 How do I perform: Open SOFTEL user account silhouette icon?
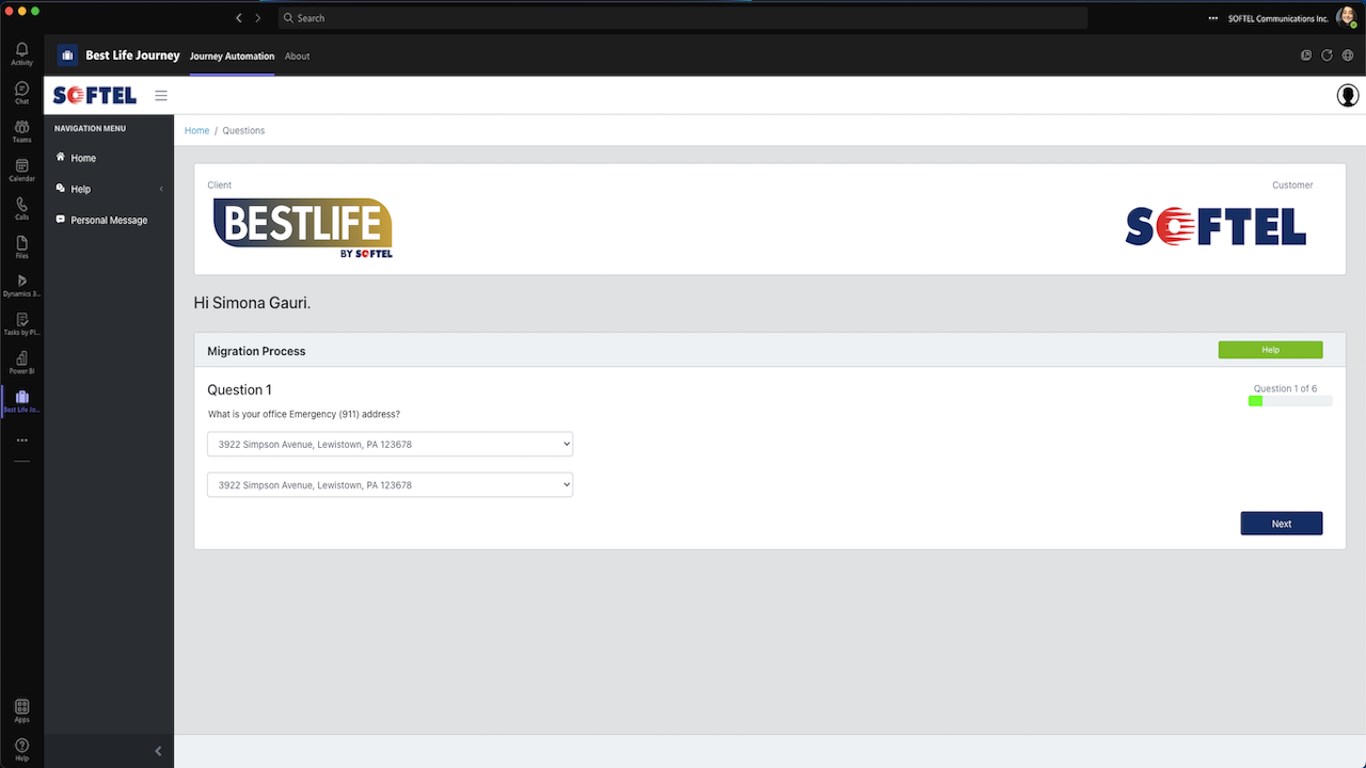click(1348, 95)
